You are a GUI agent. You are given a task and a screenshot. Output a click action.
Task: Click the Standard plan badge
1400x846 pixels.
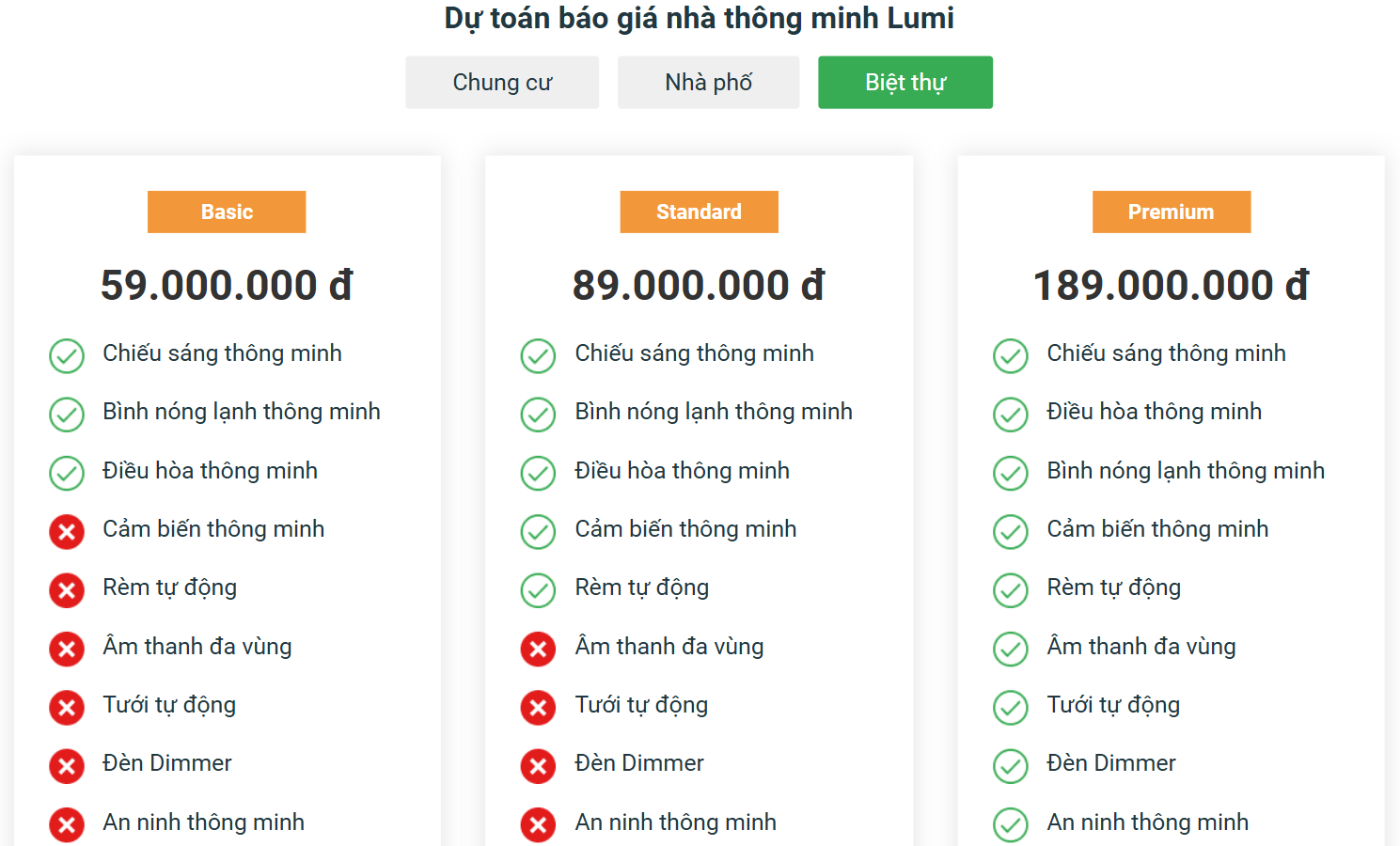(699, 211)
